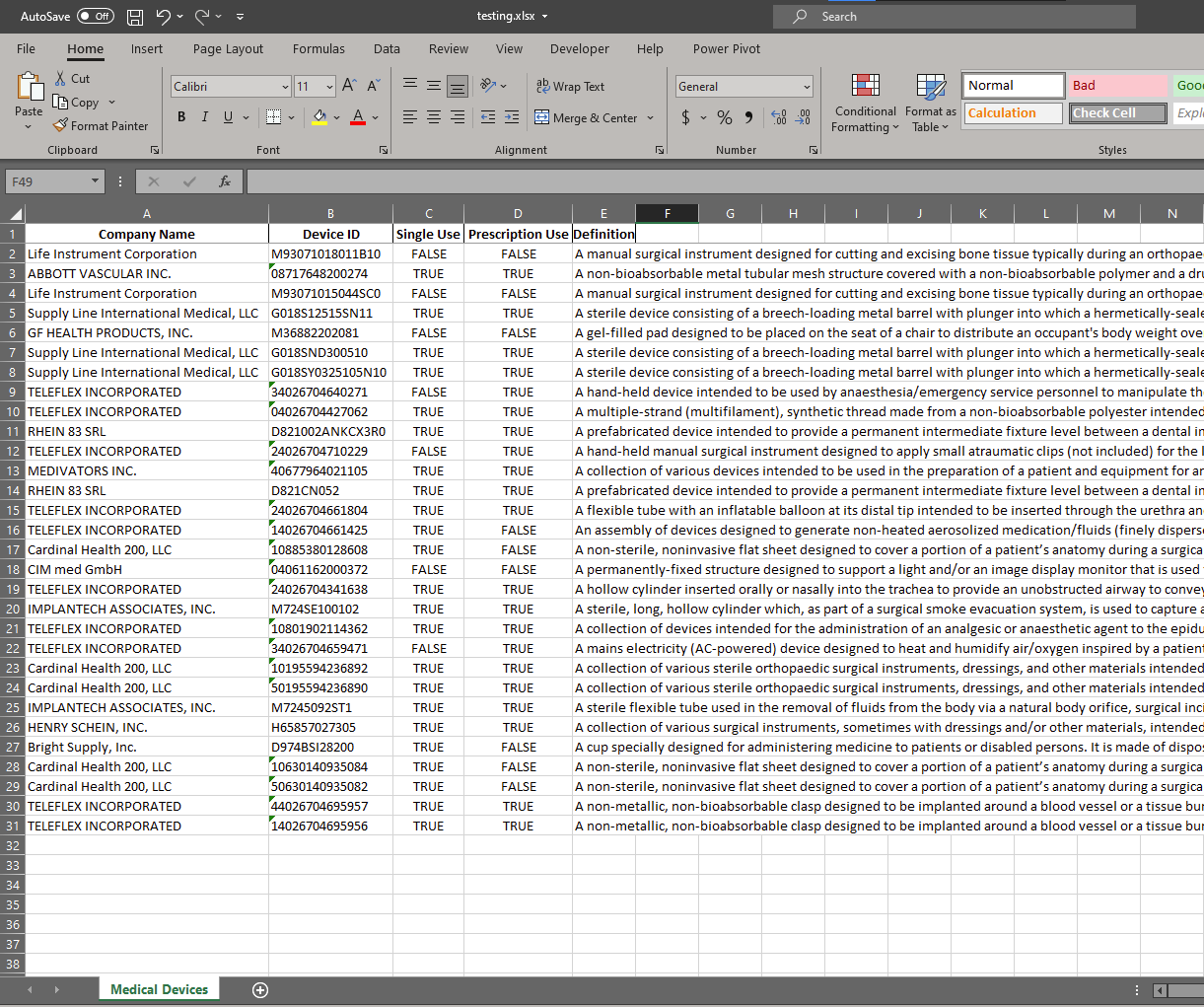The width and height of the screenshot is (1204, 1007).
Task: Click the Redo arrow icon
Action: tap(202, 17)
